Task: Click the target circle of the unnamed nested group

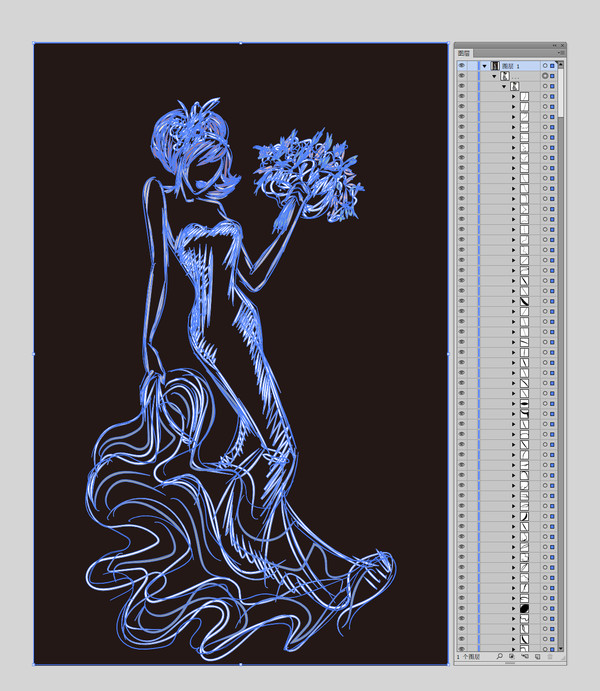Action: pyautogui.click(x=545, y=86)
